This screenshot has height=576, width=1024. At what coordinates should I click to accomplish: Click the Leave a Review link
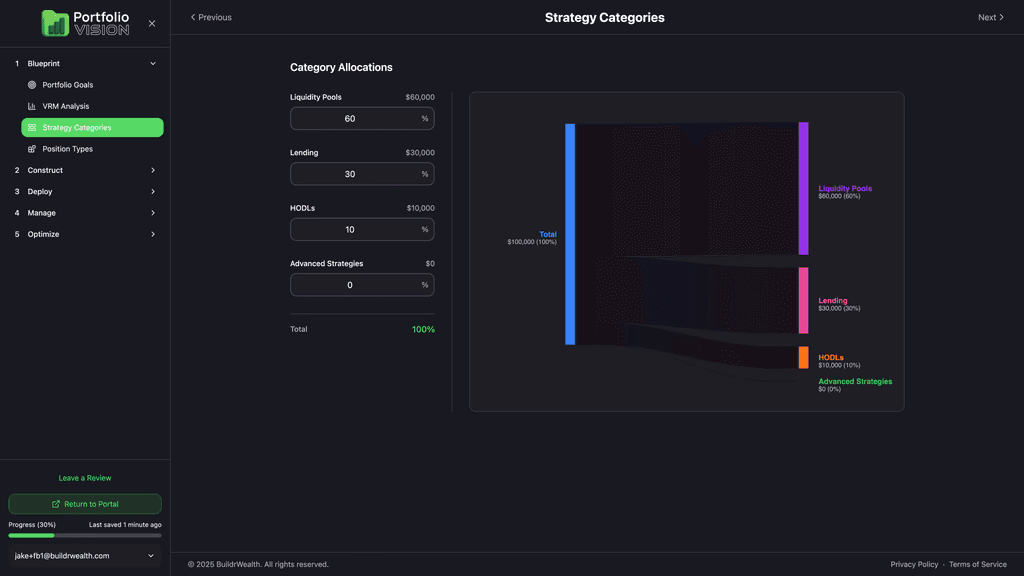tap(85, 478)
